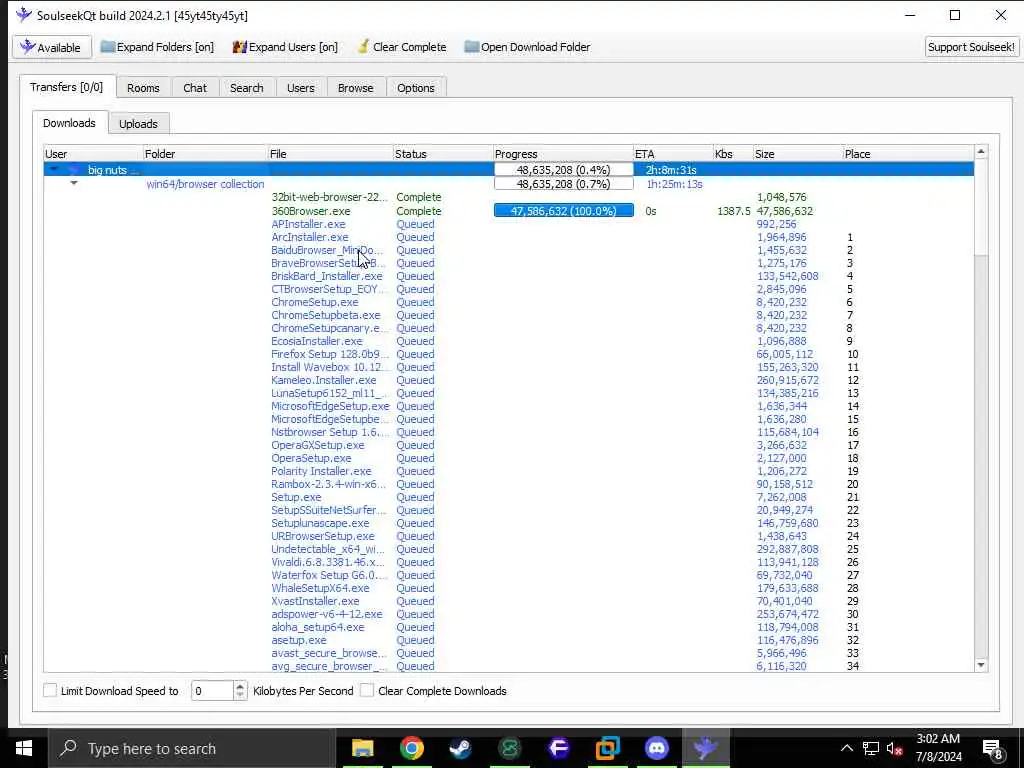Click scrollbar up arrow in downloads list

click(x=980, y=152)
